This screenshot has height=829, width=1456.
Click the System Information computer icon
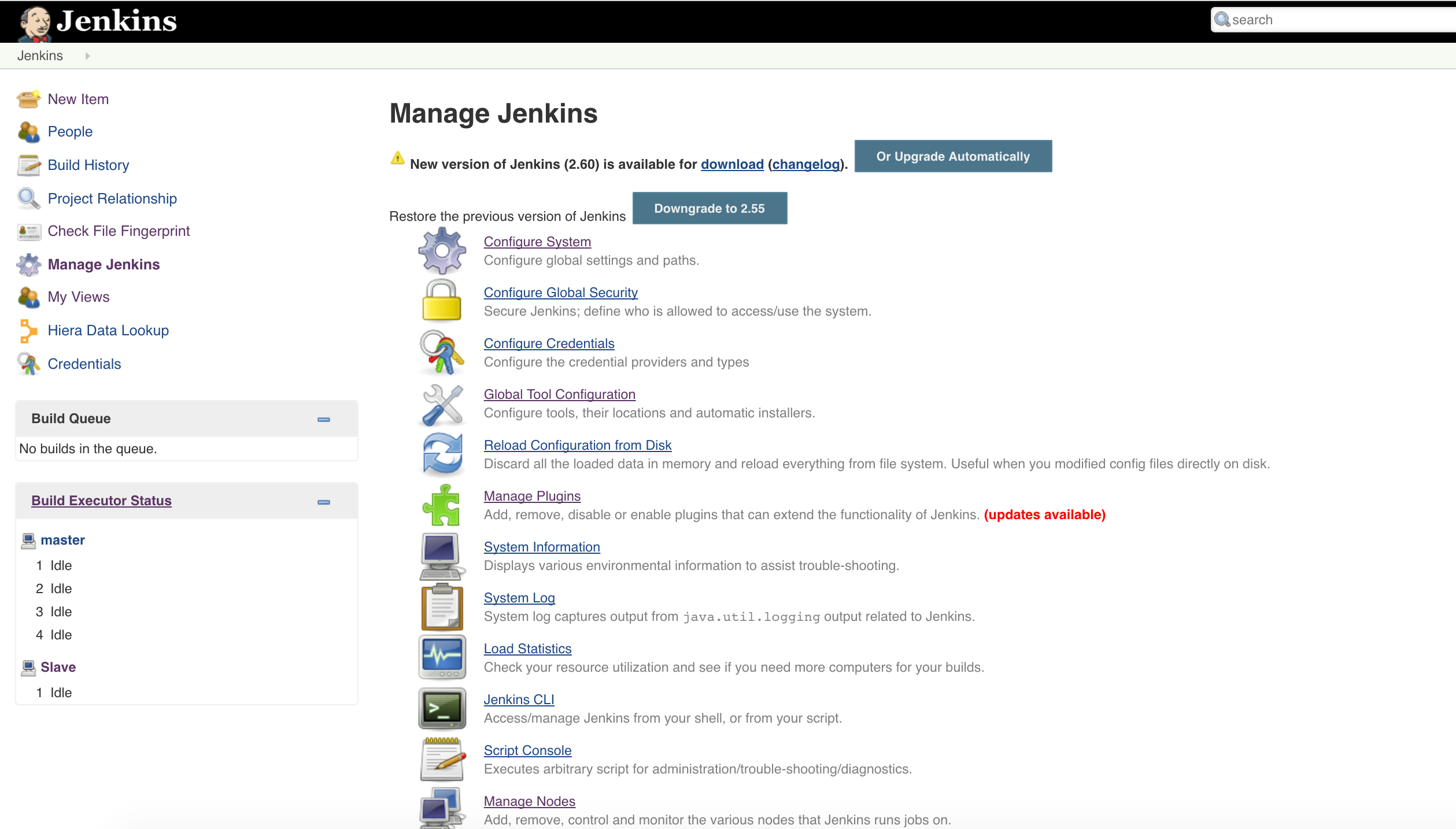(442, 556)
